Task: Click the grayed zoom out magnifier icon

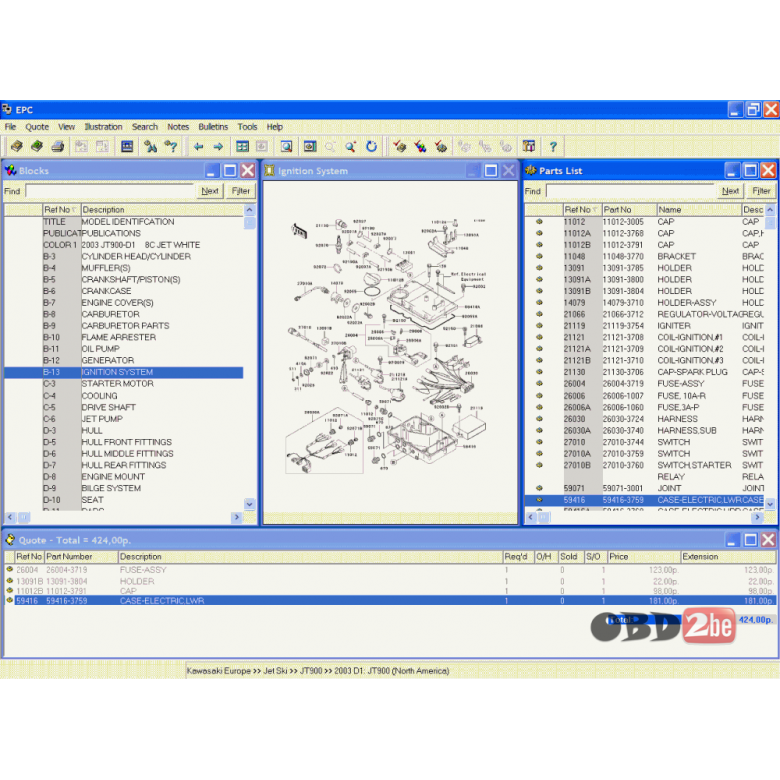Action: click(x=330, y=146)
